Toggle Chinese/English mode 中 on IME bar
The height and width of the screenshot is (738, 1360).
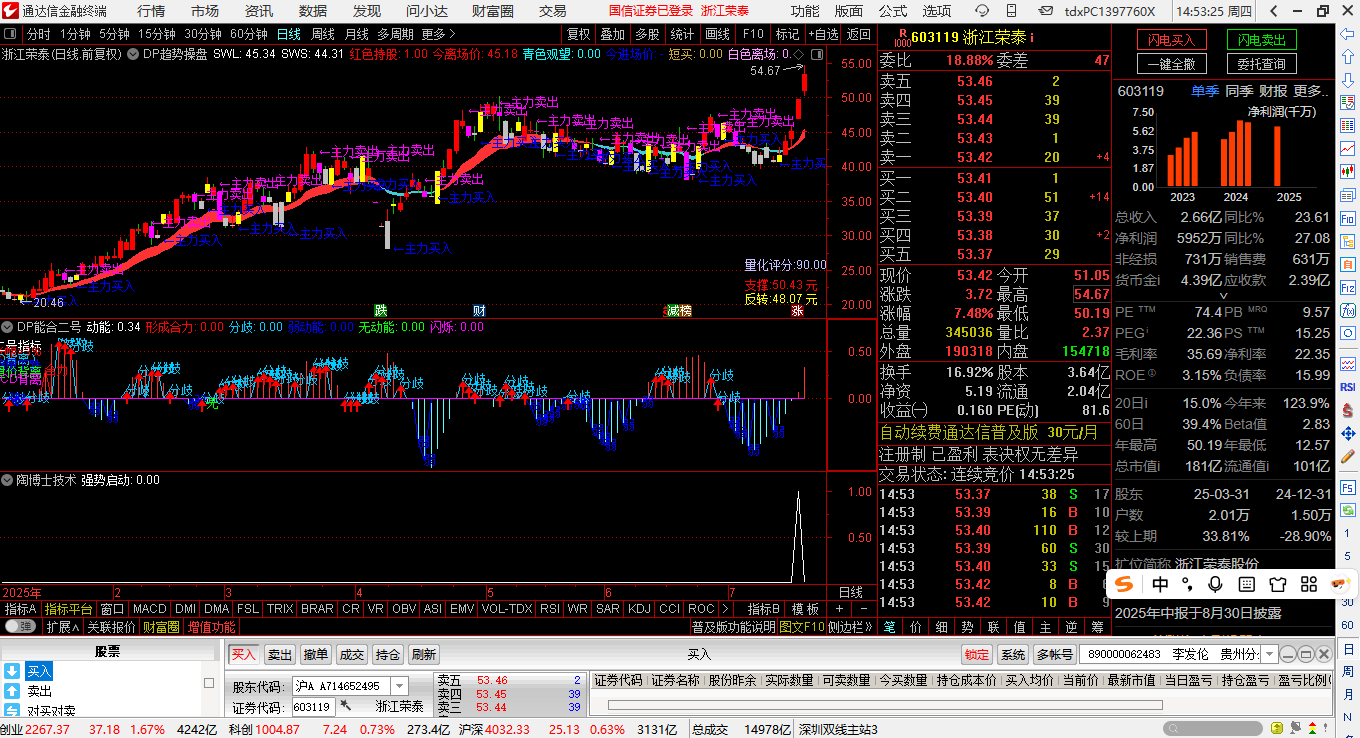[x=1160, y=584]
